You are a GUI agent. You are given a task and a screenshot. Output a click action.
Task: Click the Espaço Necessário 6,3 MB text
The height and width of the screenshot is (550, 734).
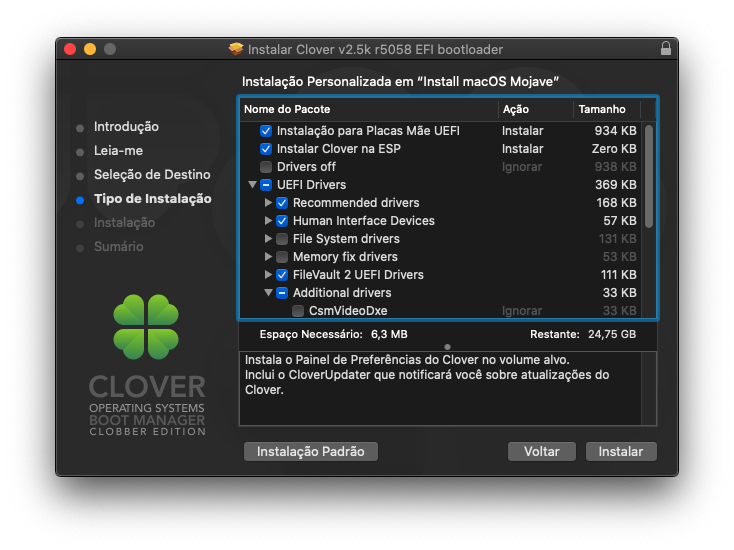pos(333,335)
